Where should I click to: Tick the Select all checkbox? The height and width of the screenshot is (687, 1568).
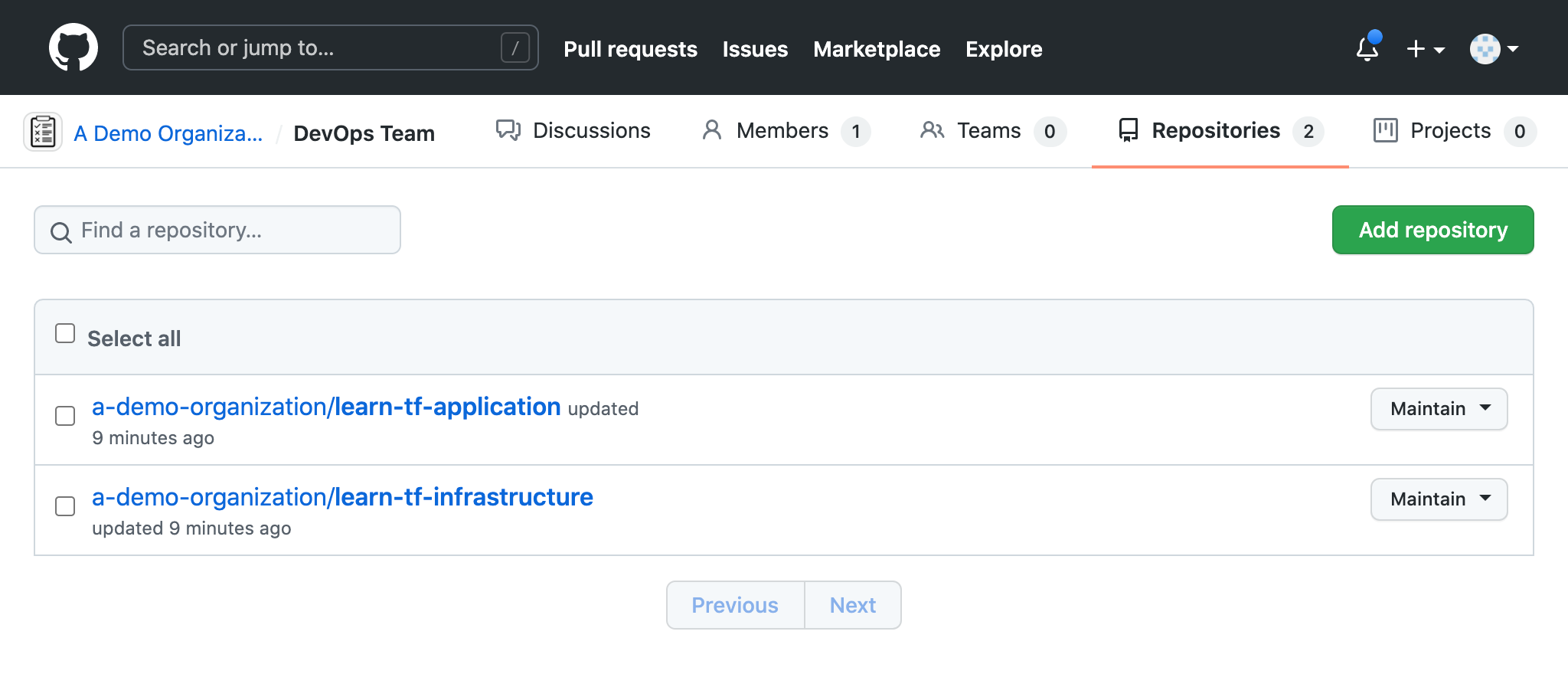coord(65,334)
